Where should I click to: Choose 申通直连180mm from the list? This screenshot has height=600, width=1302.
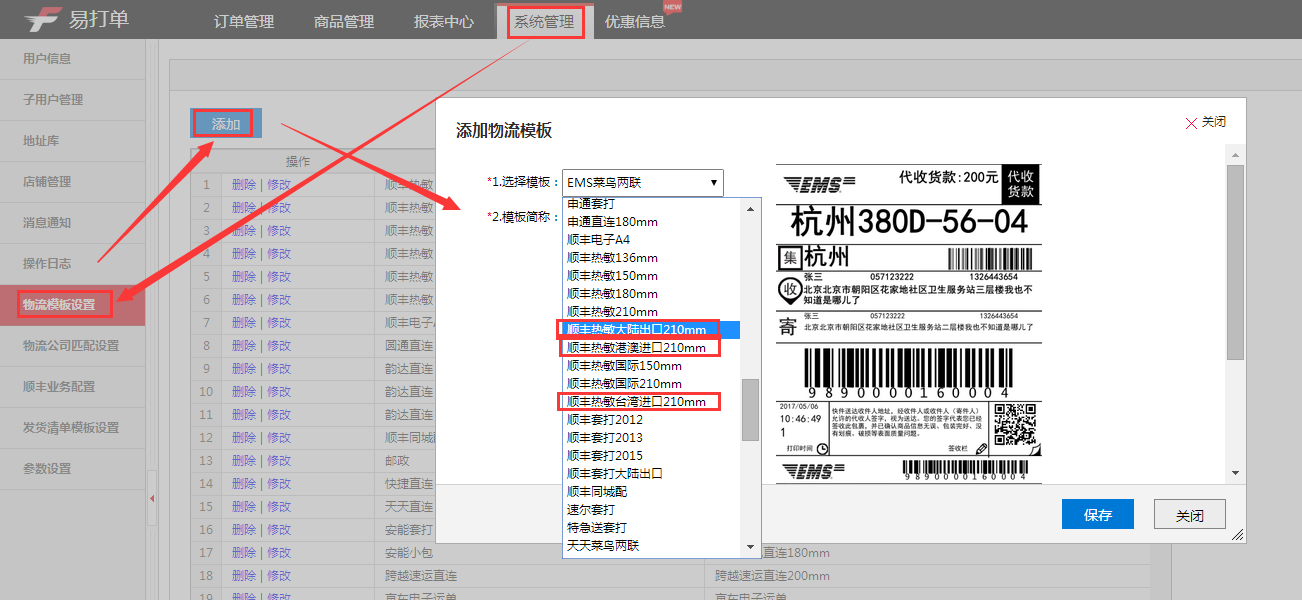pos(652,222)
